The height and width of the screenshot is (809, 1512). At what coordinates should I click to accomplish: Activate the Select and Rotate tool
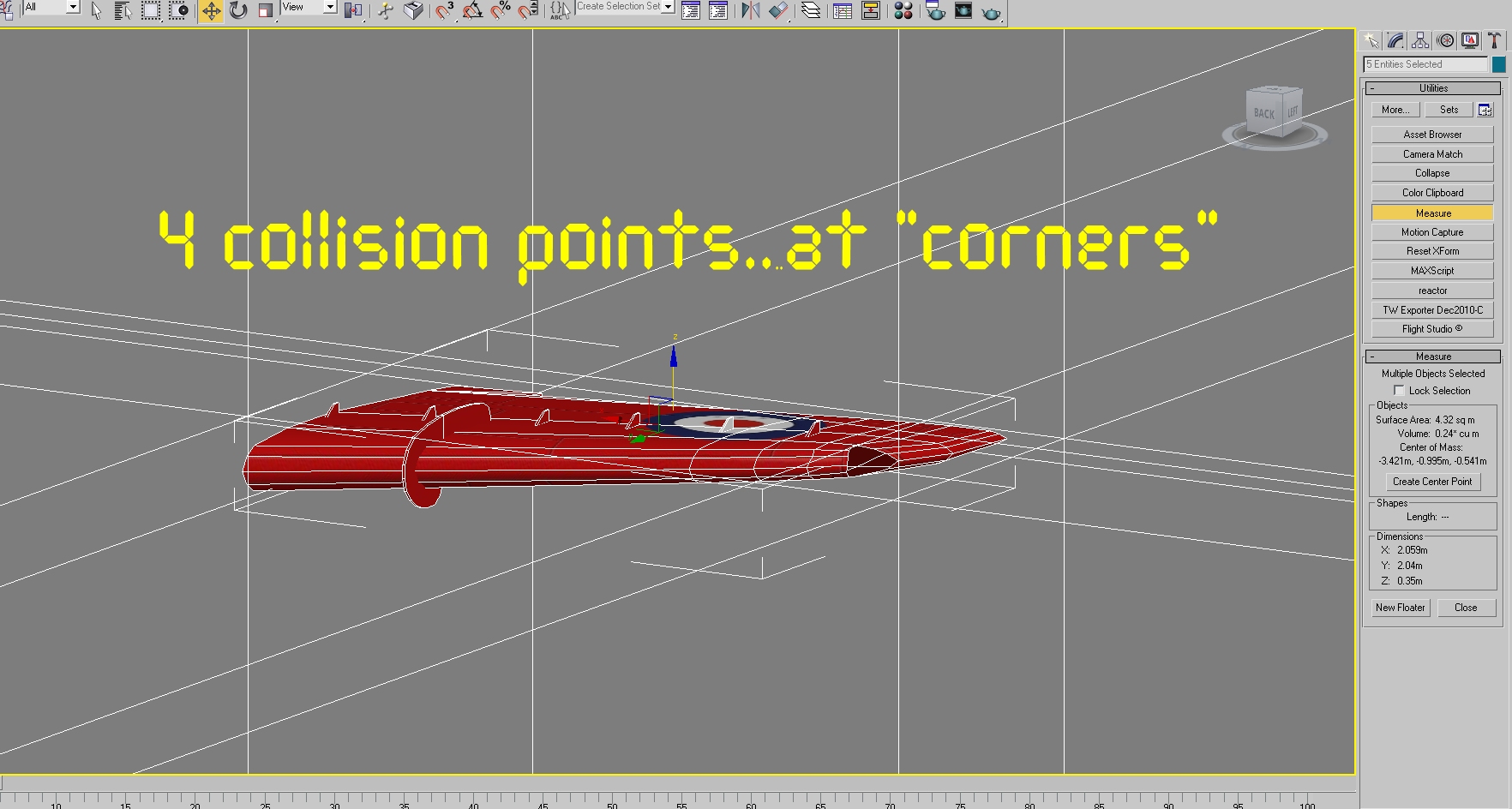[x=238, y=11]
